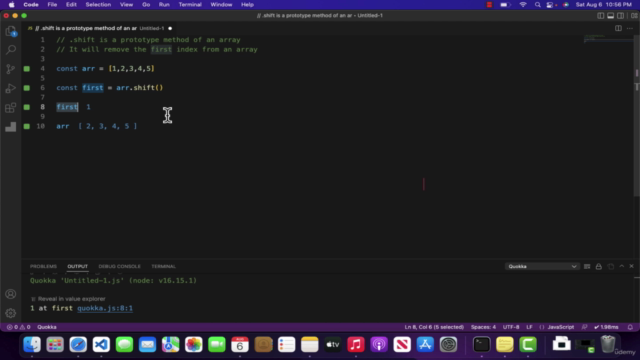Open Finder from the Dock

tap(32, 344)
